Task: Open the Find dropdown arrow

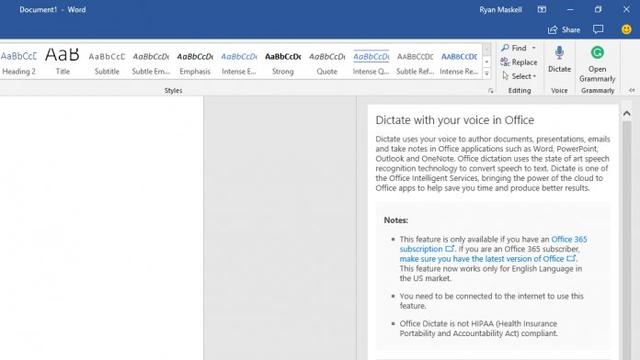Action: pos(533,48)
